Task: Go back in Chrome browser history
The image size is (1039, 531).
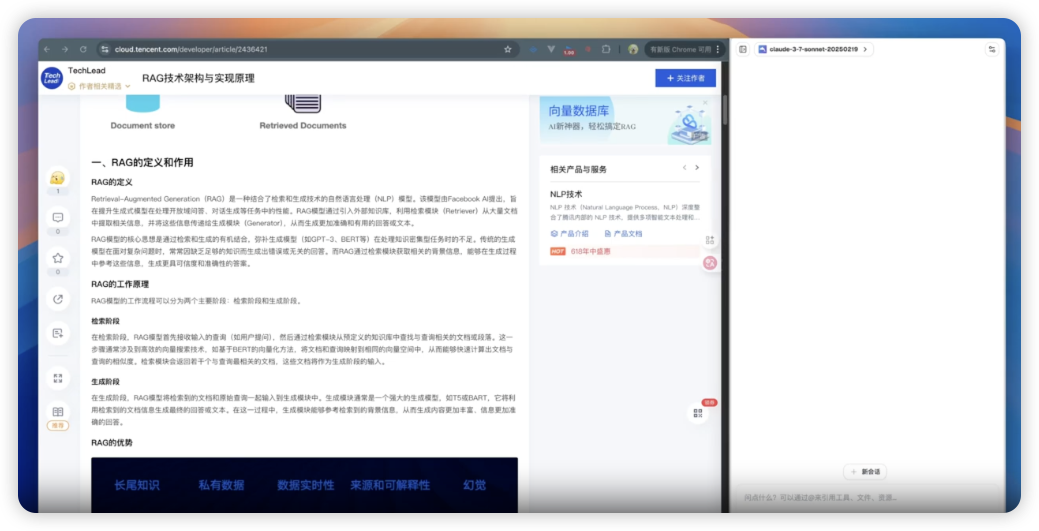Action: coord(47,49)
